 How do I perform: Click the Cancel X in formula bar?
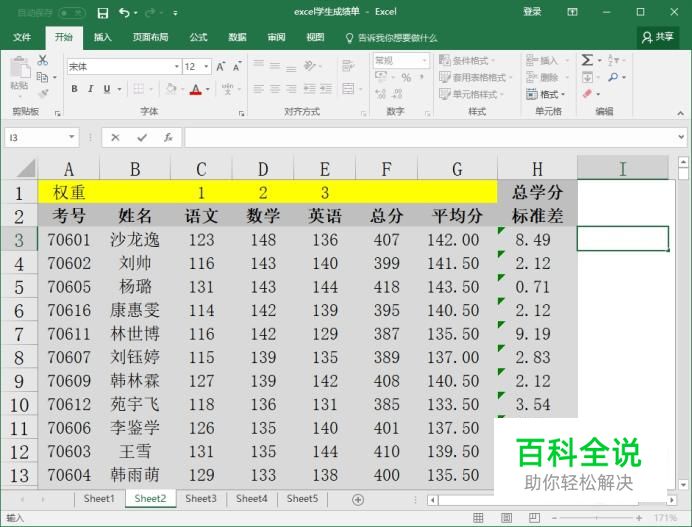[115, 138]
